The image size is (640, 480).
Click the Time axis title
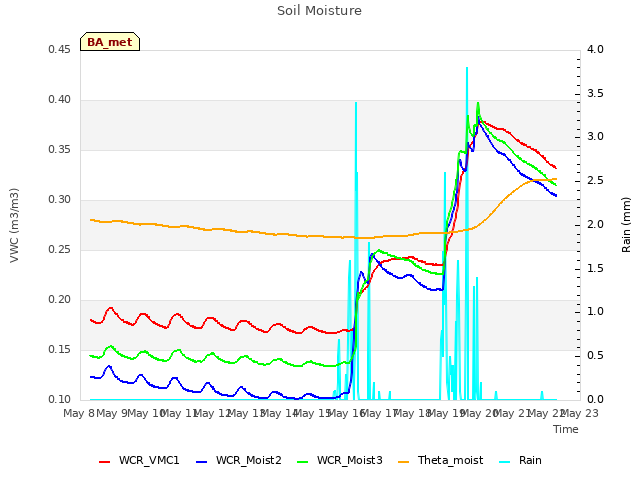[x=566, y=429]
